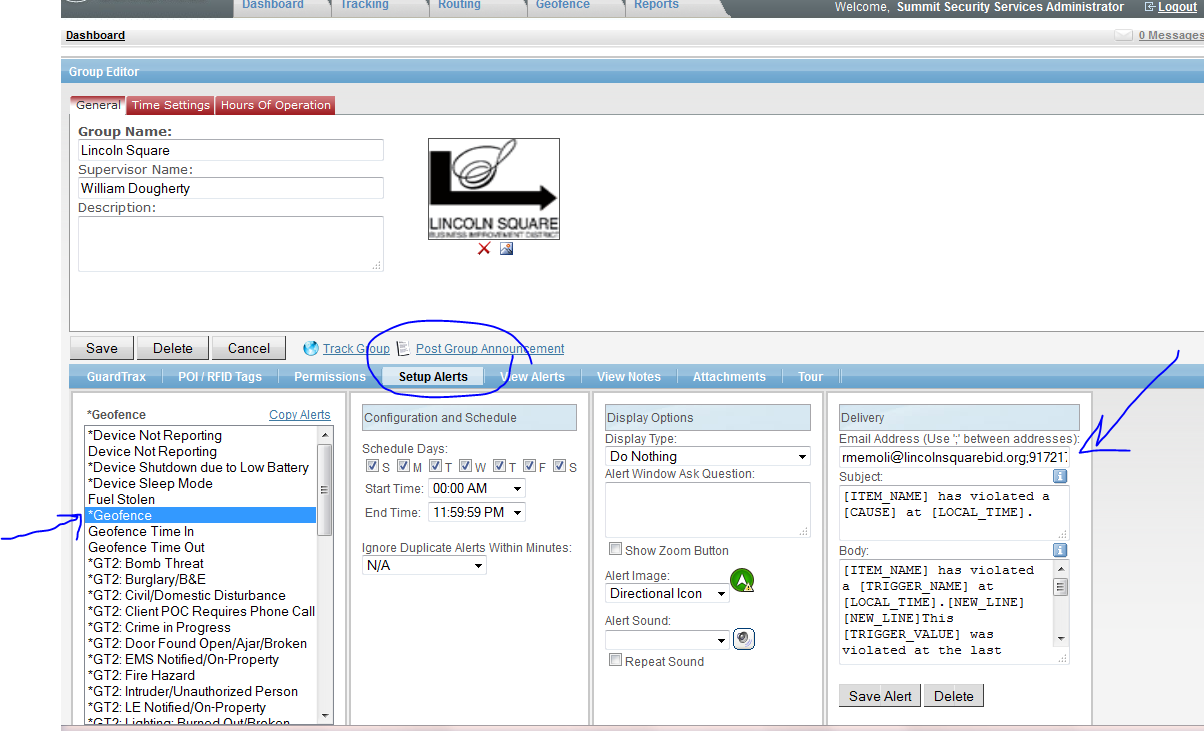Open the View Alerts tab
The image size is (1204, 731).
coord(532,377)
